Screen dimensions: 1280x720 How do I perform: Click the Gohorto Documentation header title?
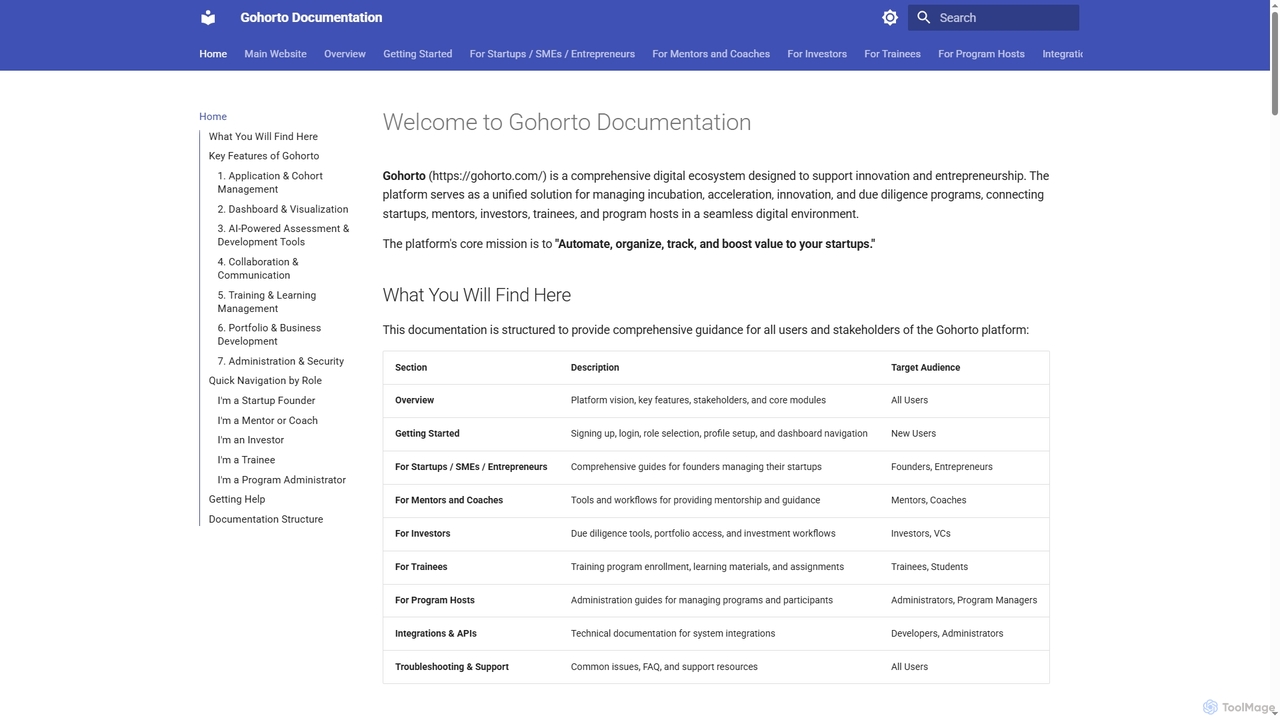(x=311, y=17)
